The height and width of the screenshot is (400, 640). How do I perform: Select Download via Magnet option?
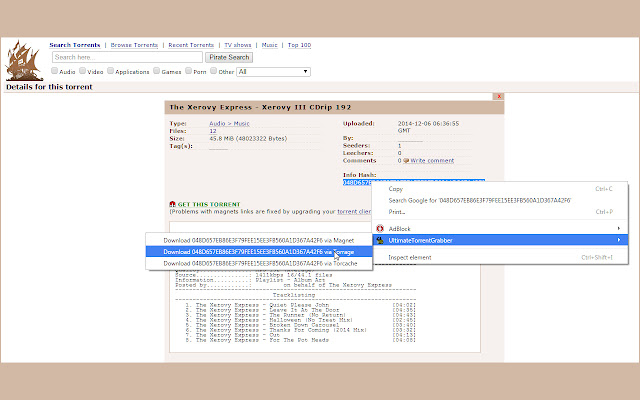click(259, 240)
